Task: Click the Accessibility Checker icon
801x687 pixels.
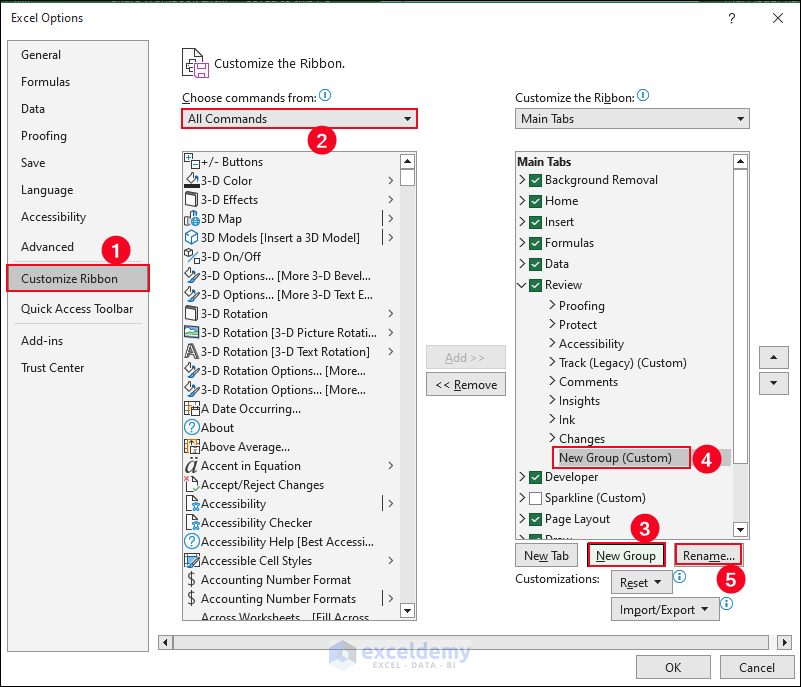Action: click(192, 523)
